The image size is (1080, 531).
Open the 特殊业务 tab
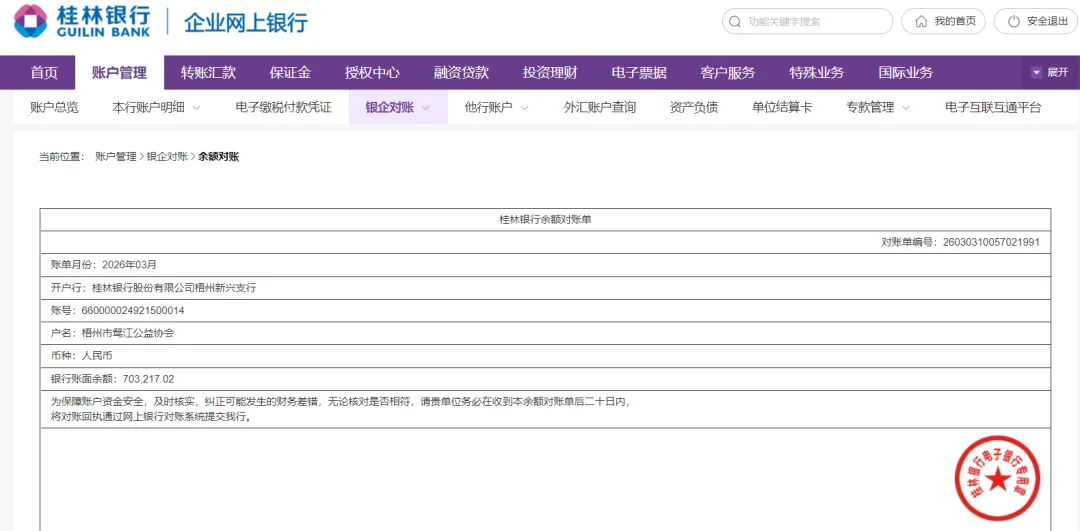(x=817, y=72)
